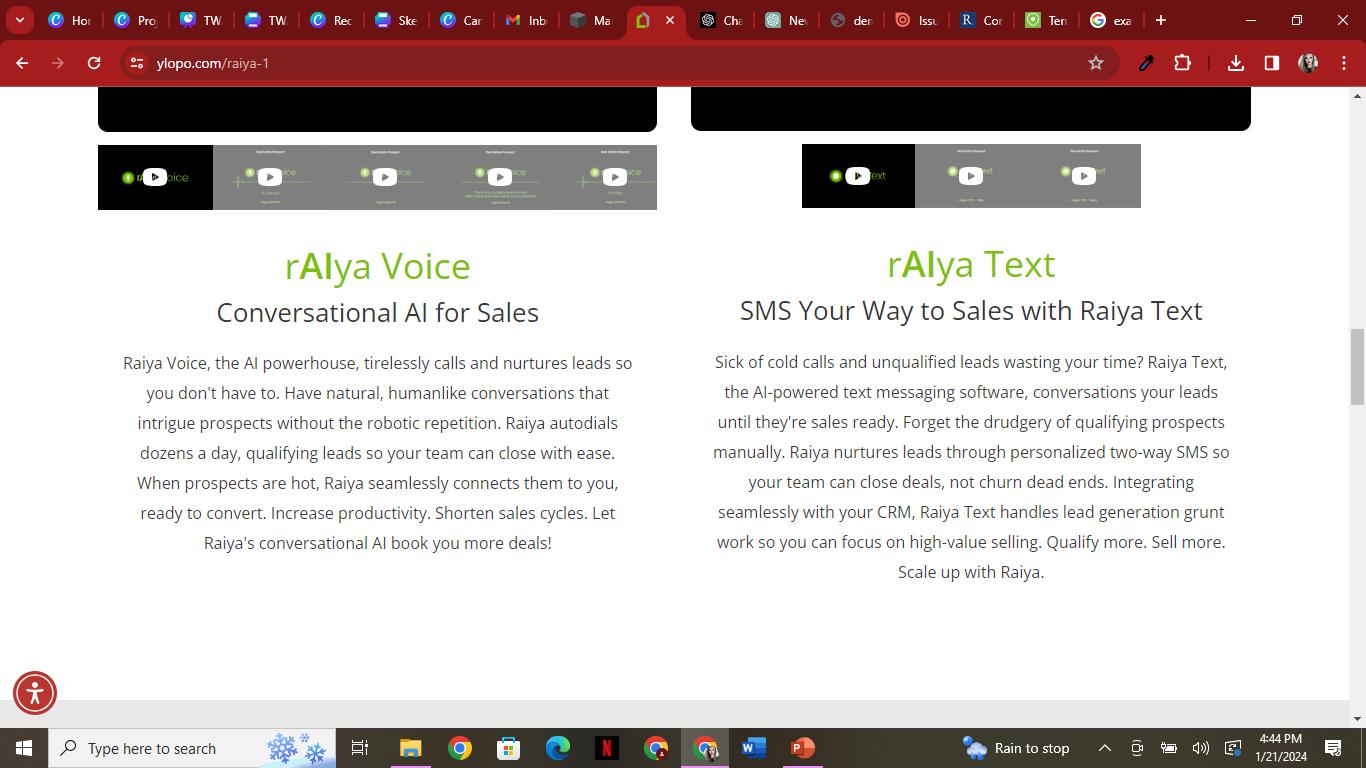The height and width of the screenshot is (768, 1366).
Task: Launch Microsoft Store from the taskbar
Action: pos(508,748)
